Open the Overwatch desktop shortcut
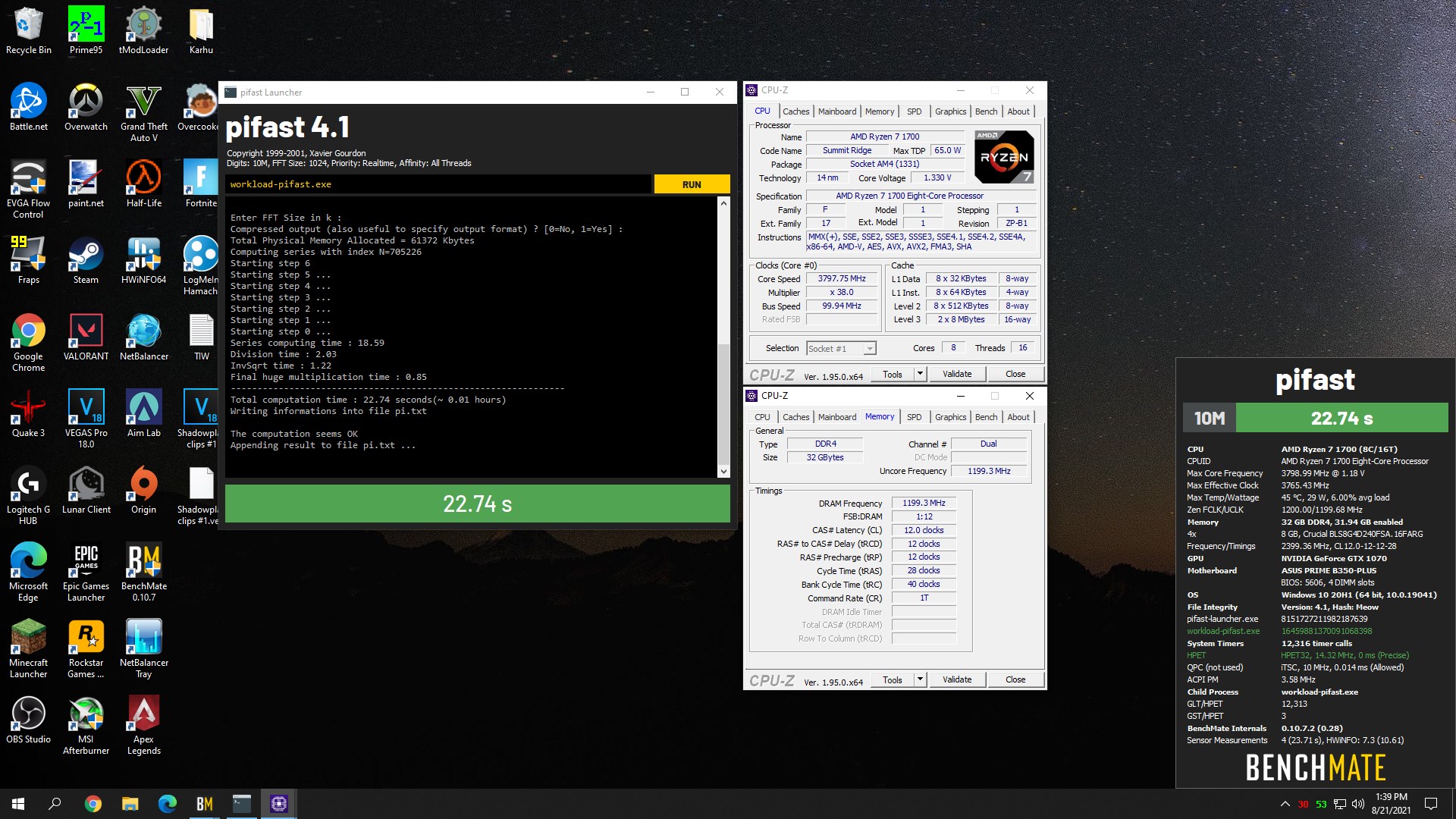 (x=86, y=107)
